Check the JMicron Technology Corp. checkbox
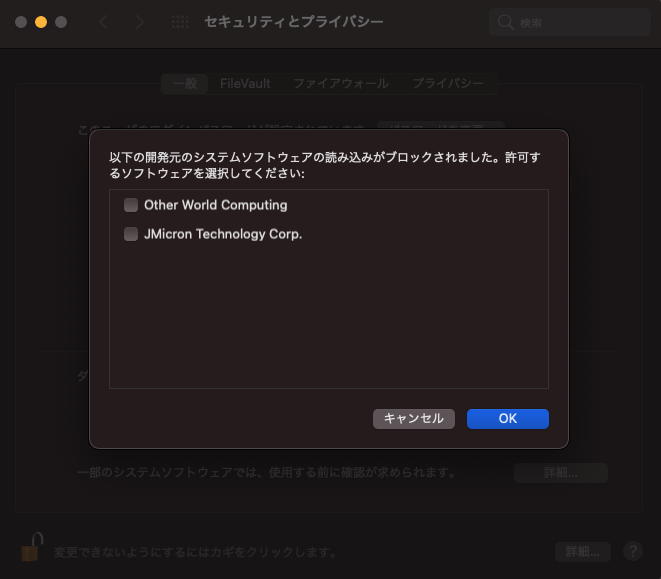This screenshot has height=579, width=661. coord(131,234)
